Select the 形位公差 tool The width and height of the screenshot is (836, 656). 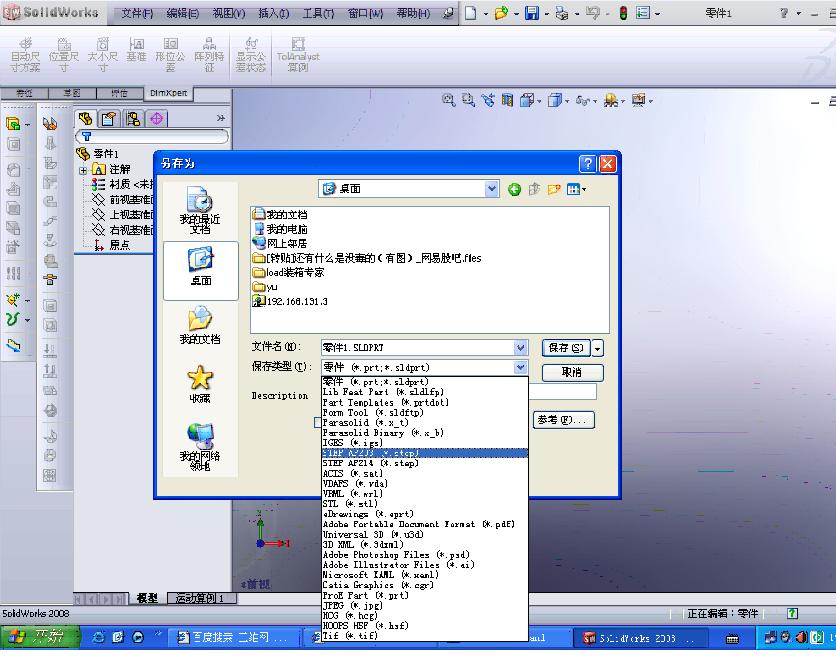[170, 54]
